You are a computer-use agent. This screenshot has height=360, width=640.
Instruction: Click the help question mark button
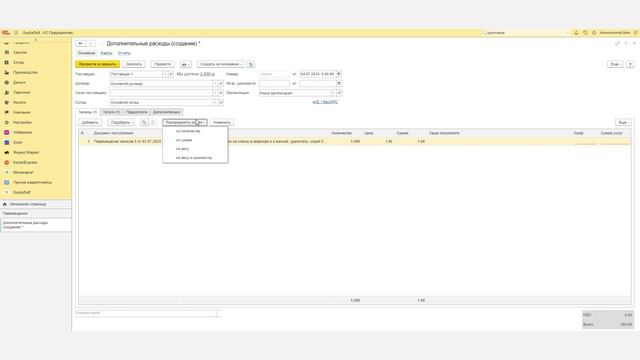[x=630, y=64]
